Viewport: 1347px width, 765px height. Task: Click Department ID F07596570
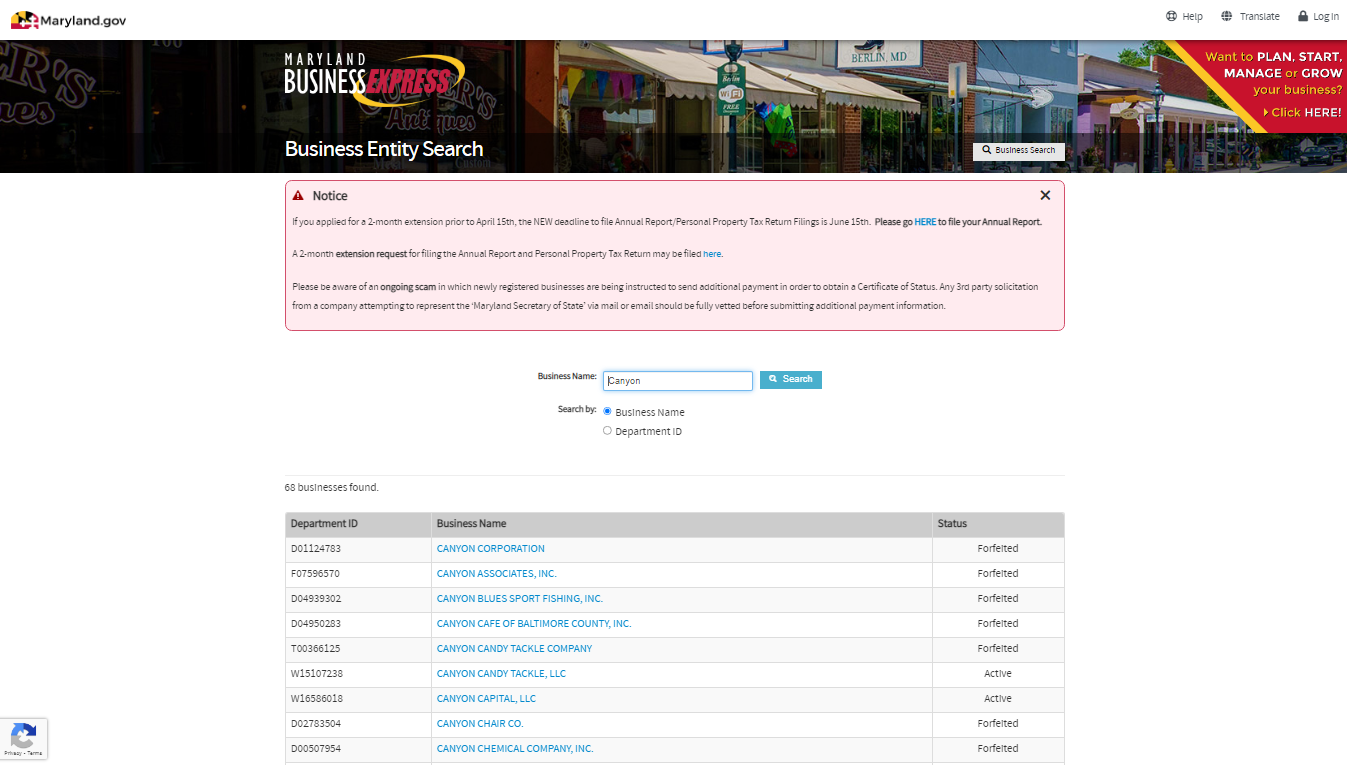(315, 574)
